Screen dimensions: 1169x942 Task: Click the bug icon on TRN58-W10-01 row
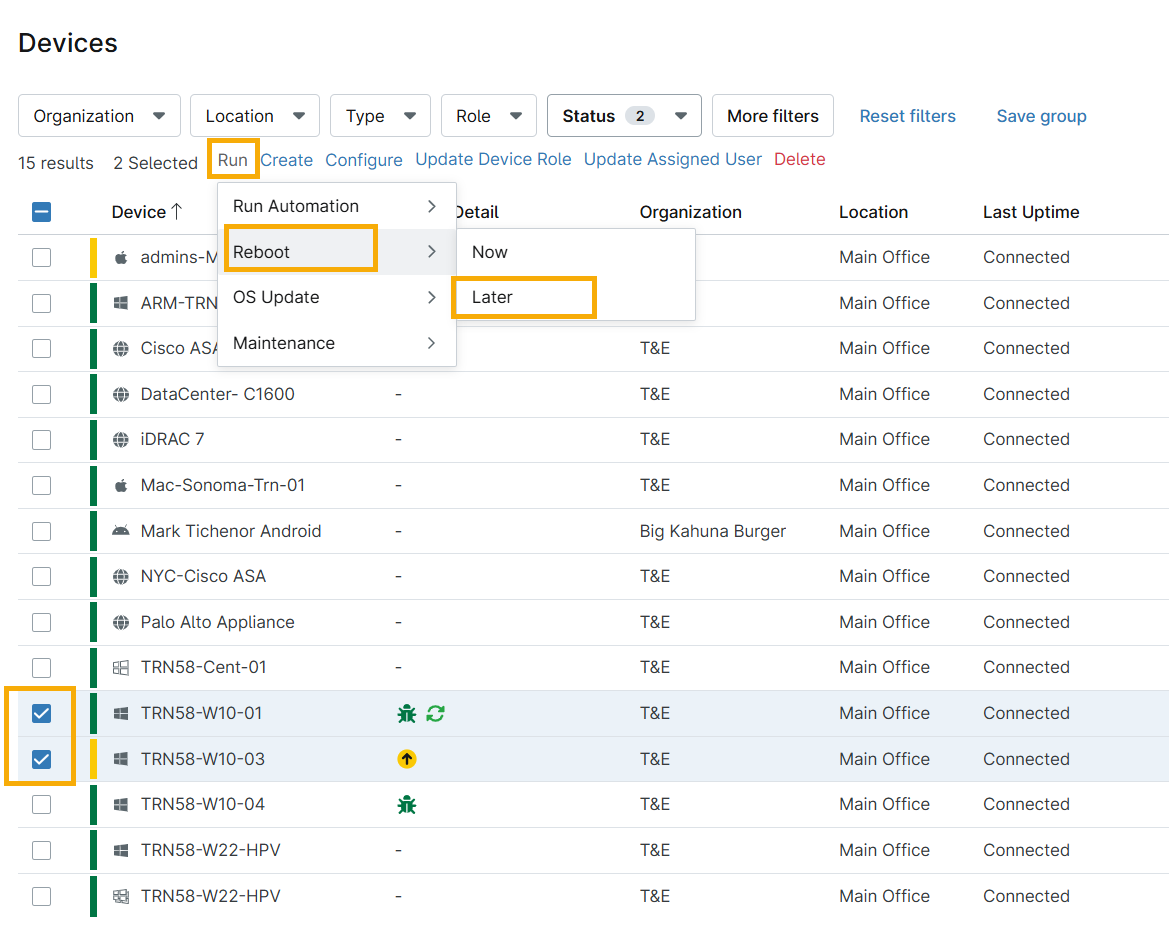point(406,713)
